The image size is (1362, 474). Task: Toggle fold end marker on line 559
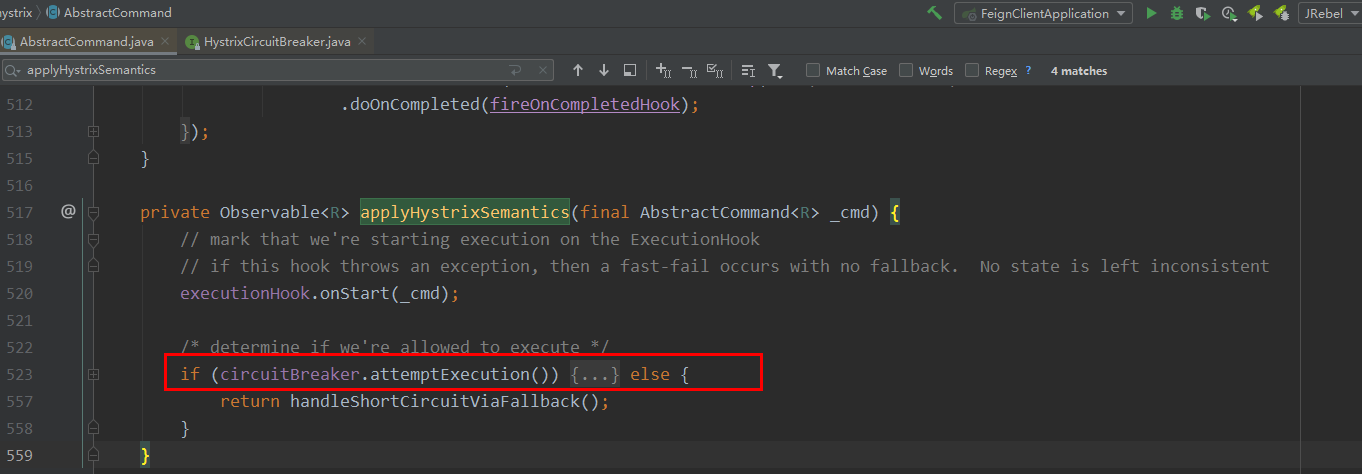tap(93, 455)
